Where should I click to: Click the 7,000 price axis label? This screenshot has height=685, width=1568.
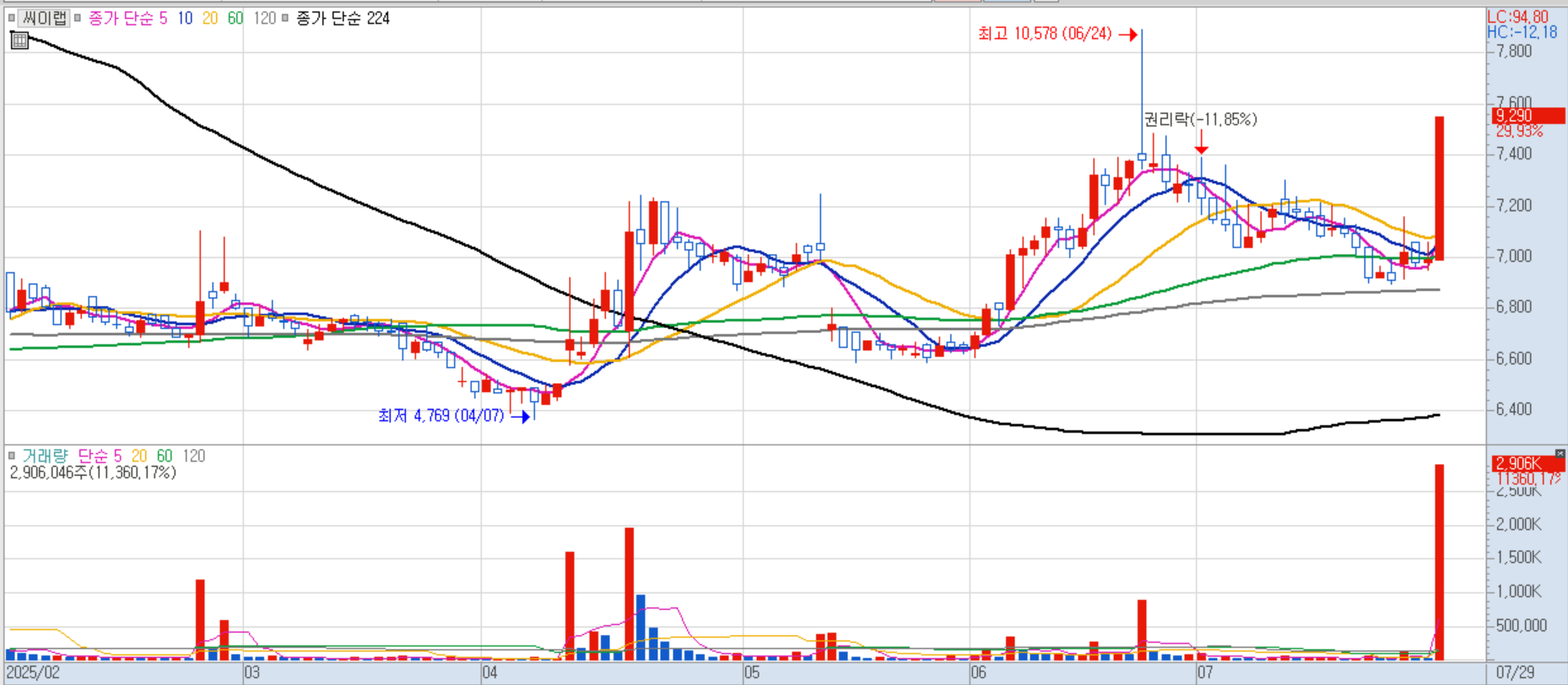point(1514,256)
